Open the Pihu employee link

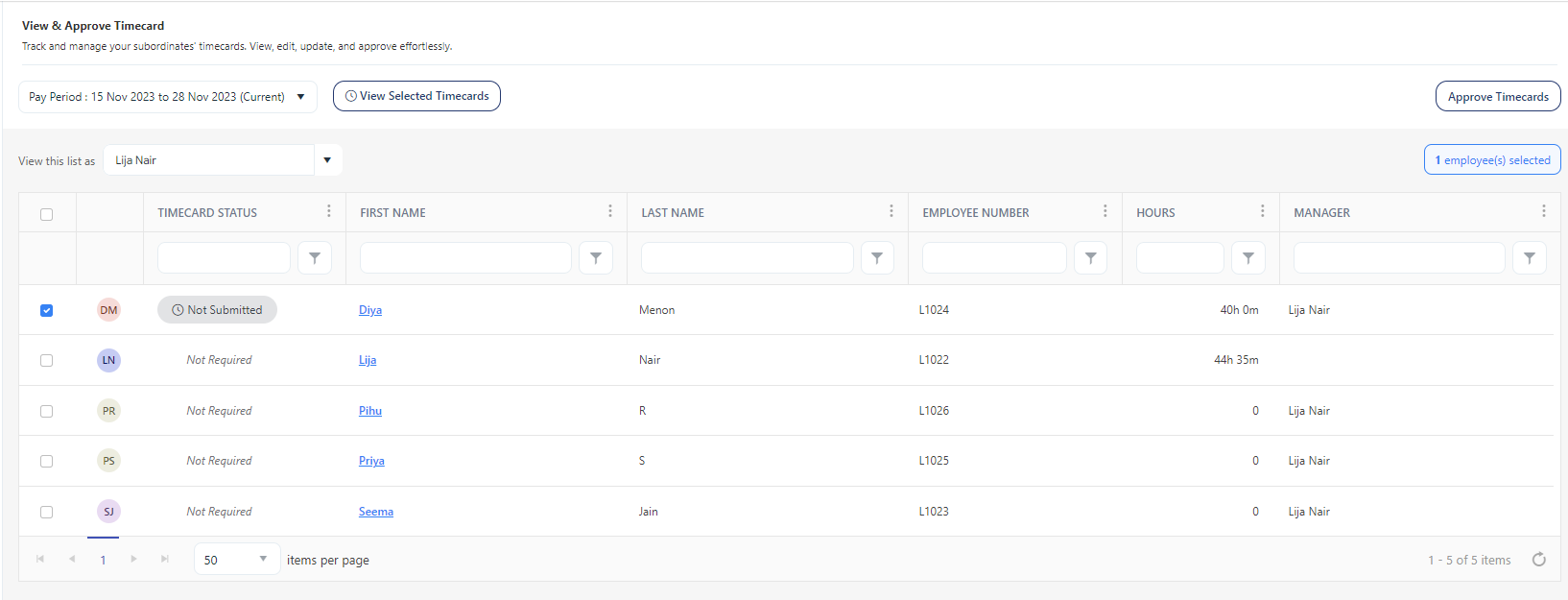tap(369, 411)
